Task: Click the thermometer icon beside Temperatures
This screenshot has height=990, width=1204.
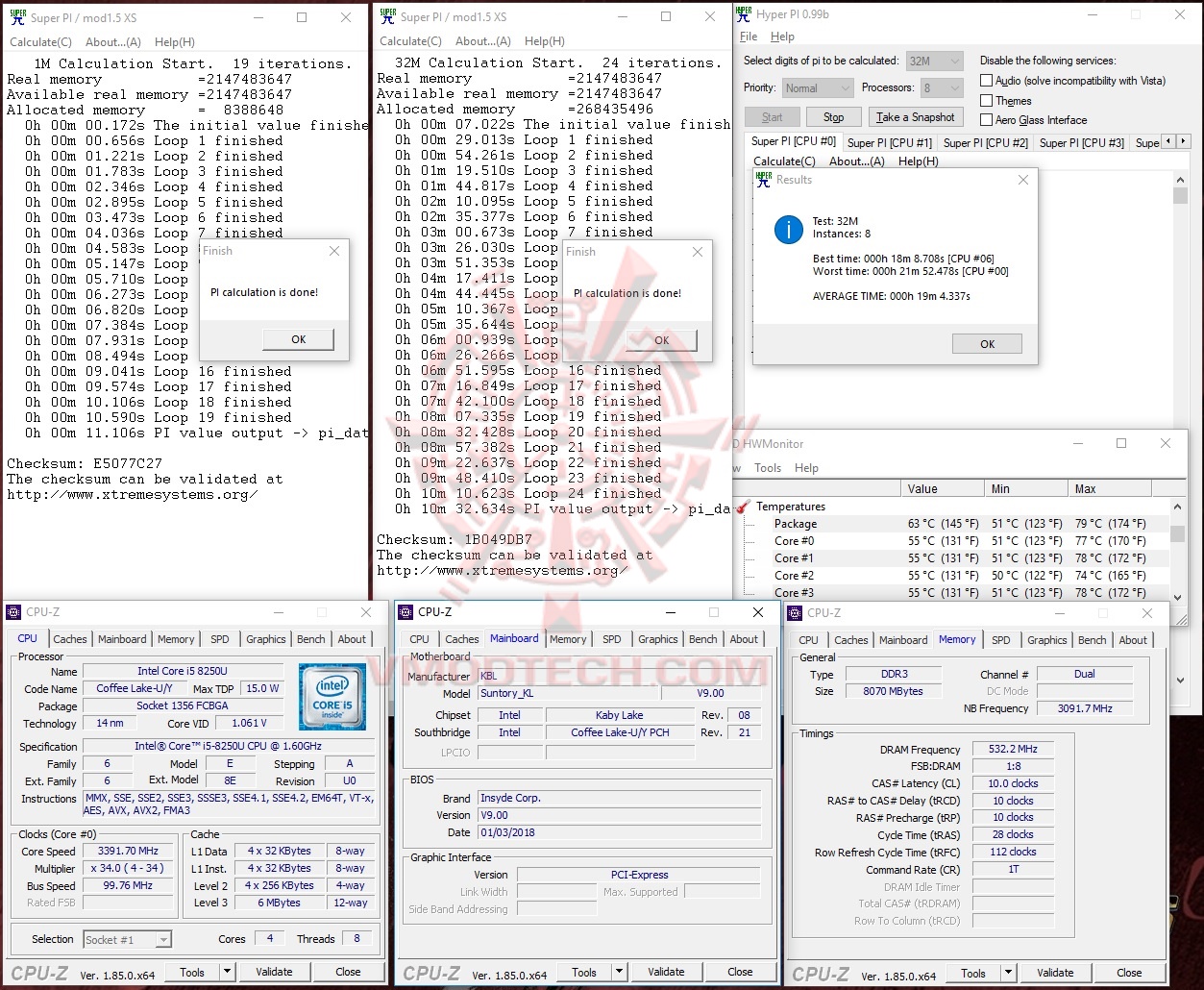Action: (743, 507)
